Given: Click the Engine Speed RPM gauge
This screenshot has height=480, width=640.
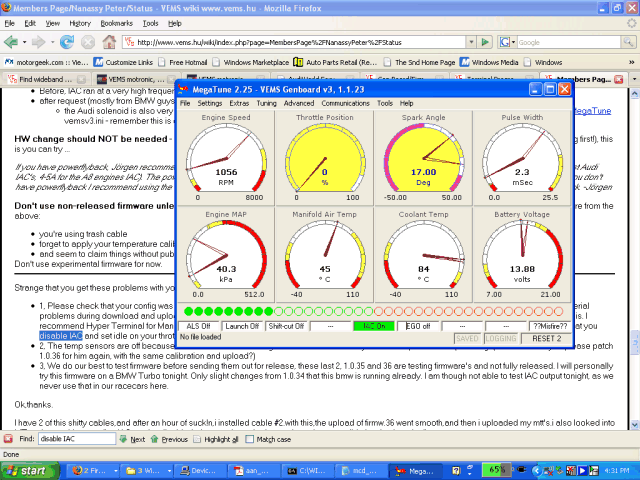Looking at the screenshot, I should [x=226, y=158].
